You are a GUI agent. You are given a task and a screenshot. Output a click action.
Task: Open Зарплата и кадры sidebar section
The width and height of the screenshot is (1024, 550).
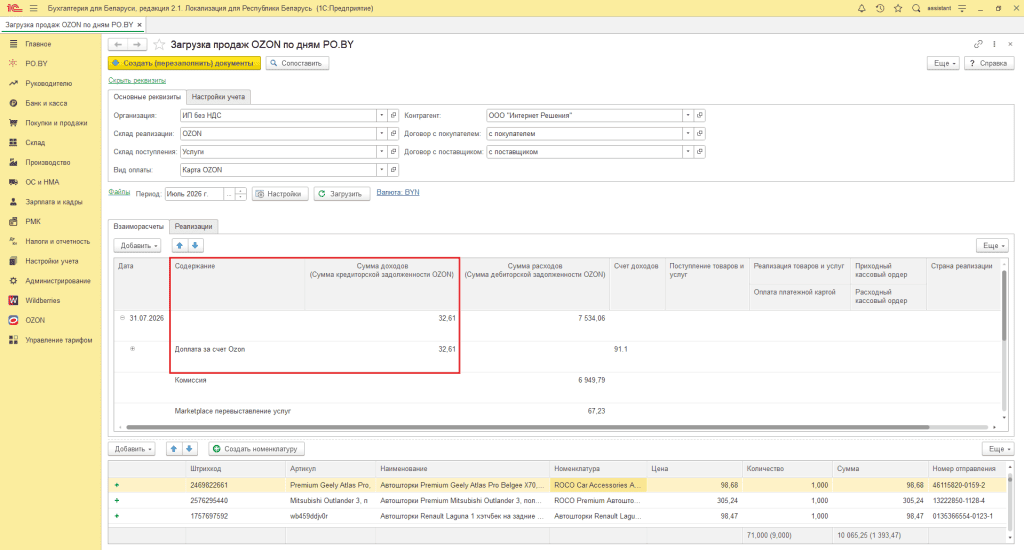54,202
